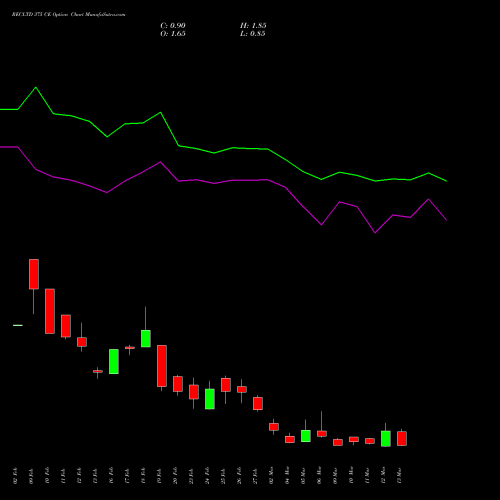Click the low value L: 0.85
This screenshot has width=500, height=500.
[x=253, y=34]
